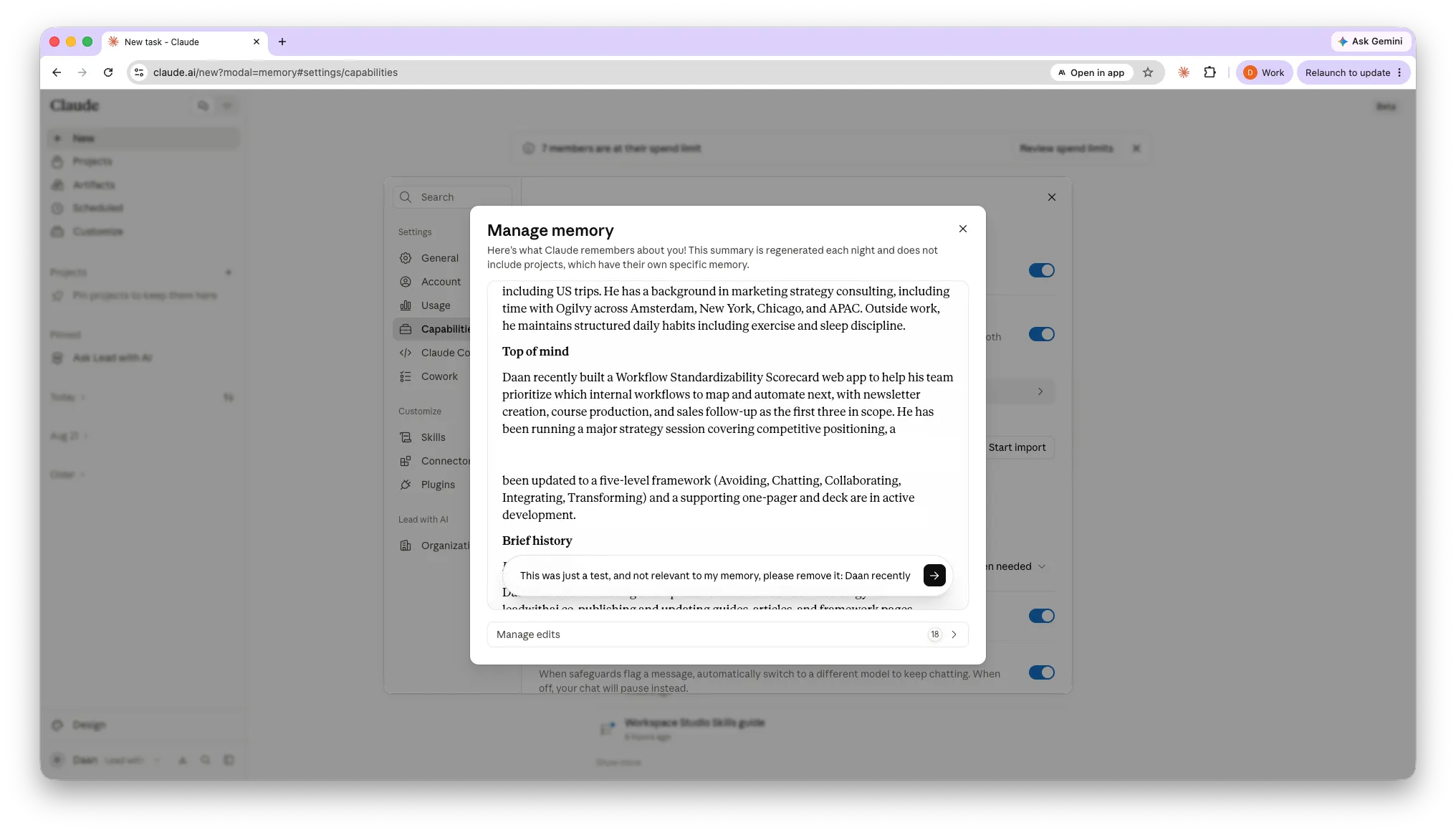
Task: Click the Claude Code brackets icon
Action: (406, 353)
